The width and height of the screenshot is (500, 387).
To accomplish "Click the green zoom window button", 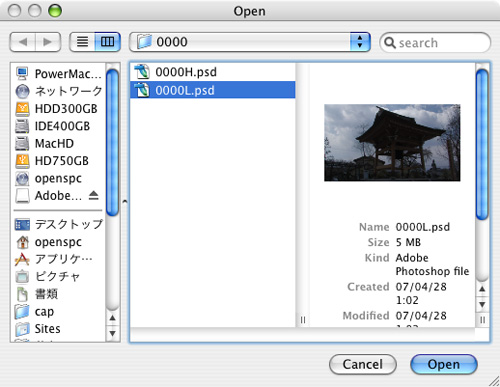I will pos(55,11).
